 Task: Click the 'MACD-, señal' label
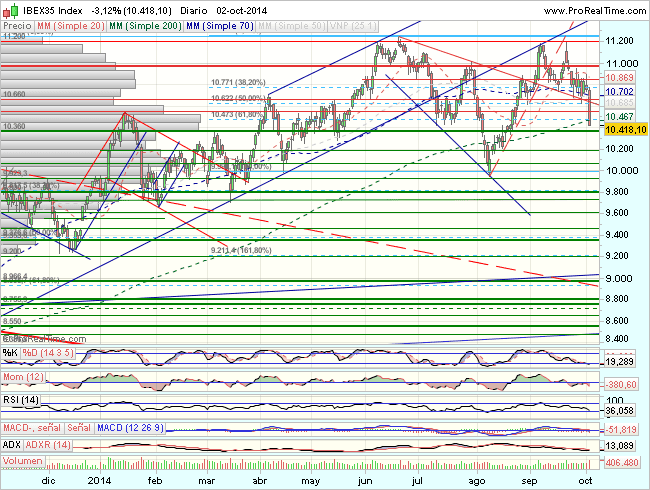point(32,427)
